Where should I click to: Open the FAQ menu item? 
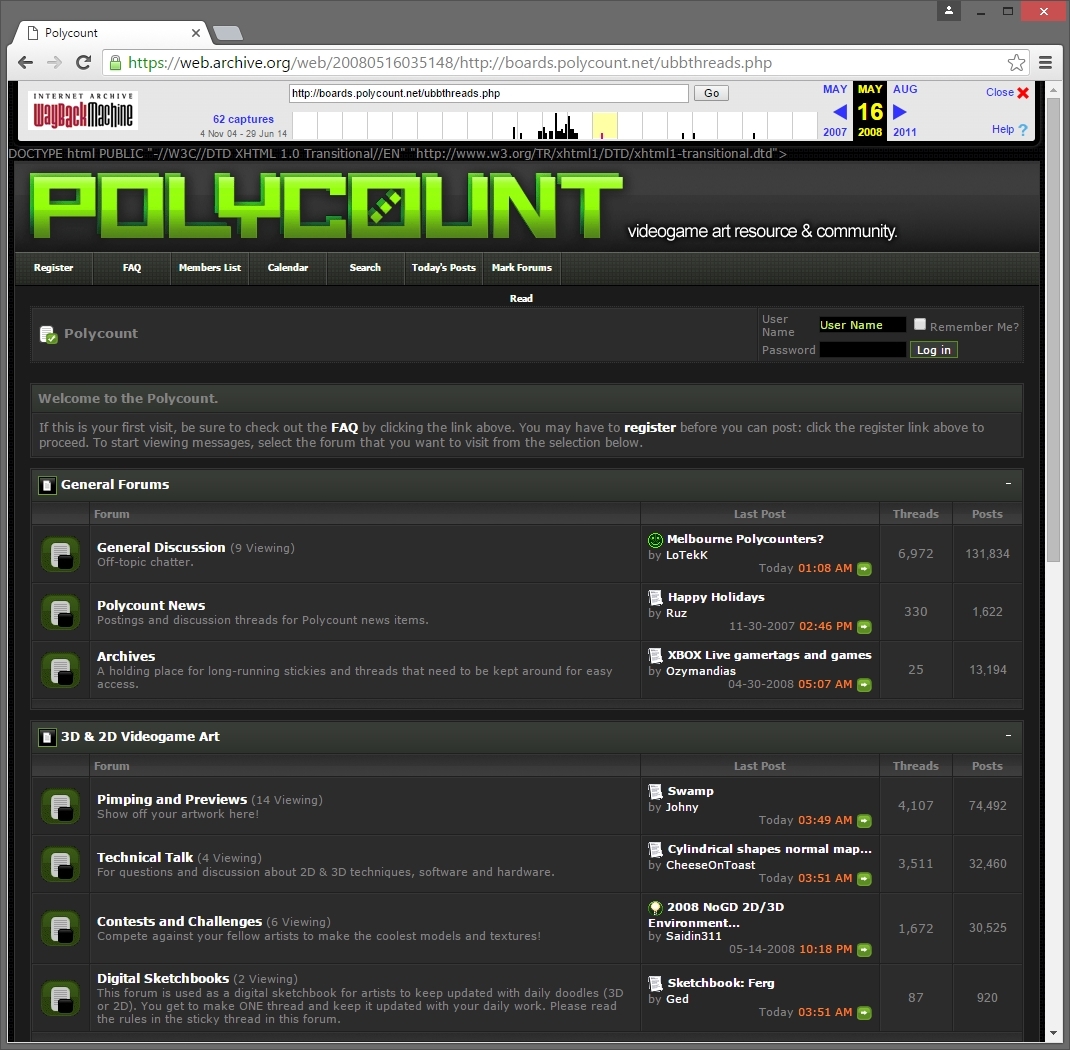point(132,267)
